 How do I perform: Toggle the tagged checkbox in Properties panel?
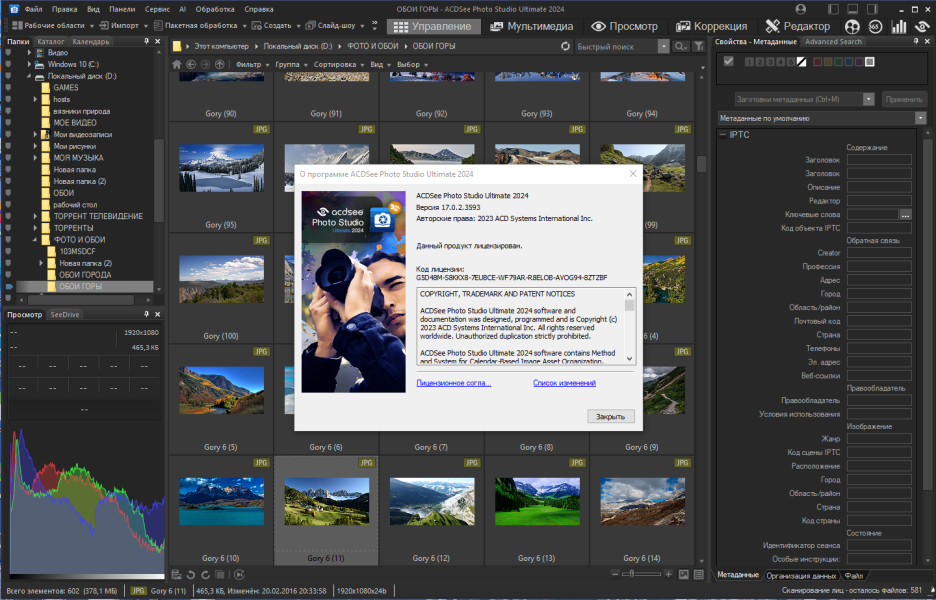pyautogui.click(x=728, y=61)
